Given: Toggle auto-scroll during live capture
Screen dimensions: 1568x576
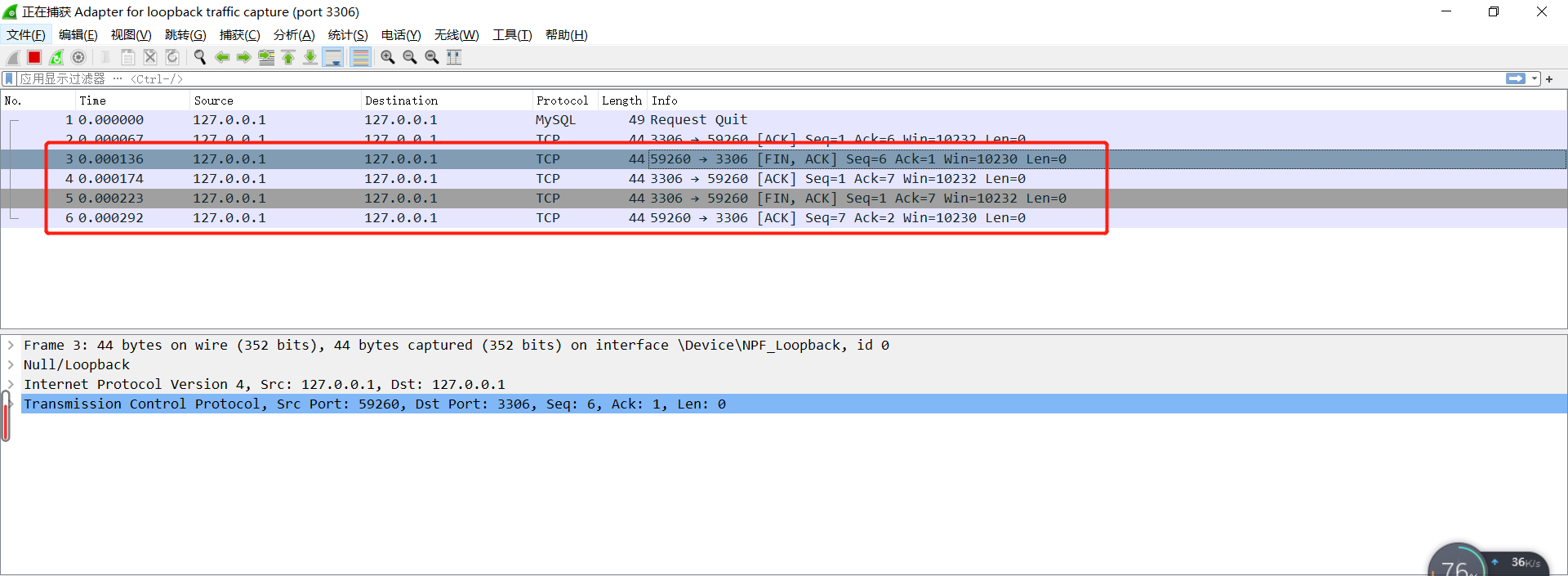Looking at the screenshot, I should (333, 57).
